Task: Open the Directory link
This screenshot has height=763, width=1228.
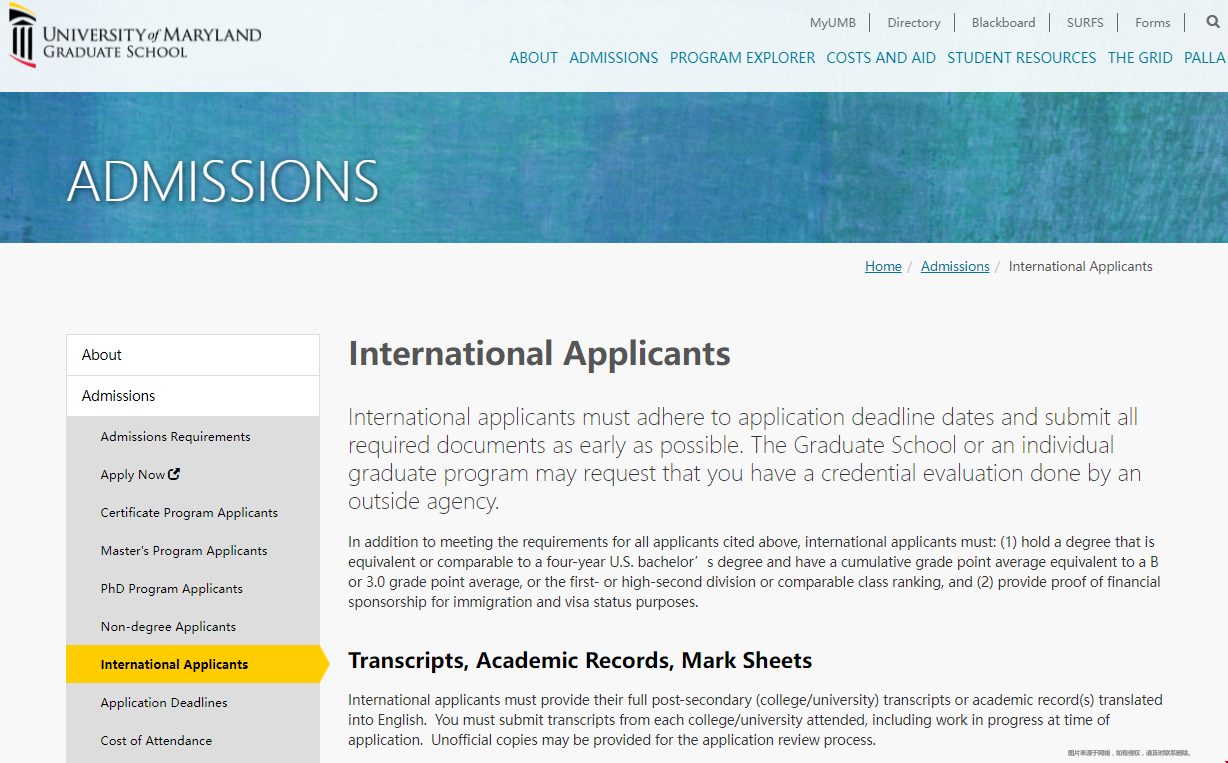Action: pos(913,23)
